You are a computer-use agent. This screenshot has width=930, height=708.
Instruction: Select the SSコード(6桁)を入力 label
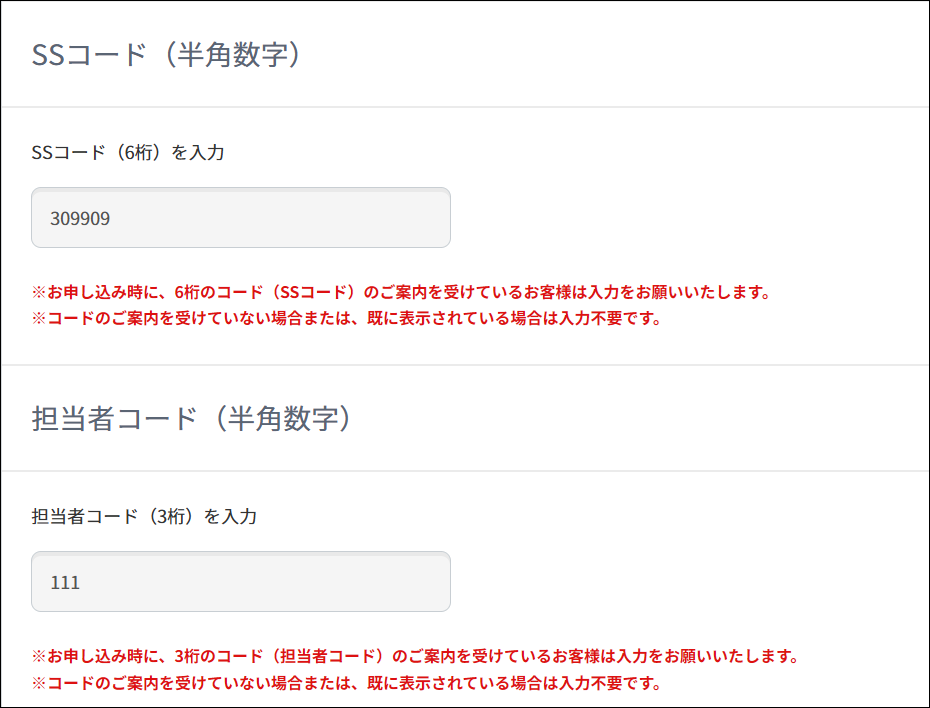point(128,152)
